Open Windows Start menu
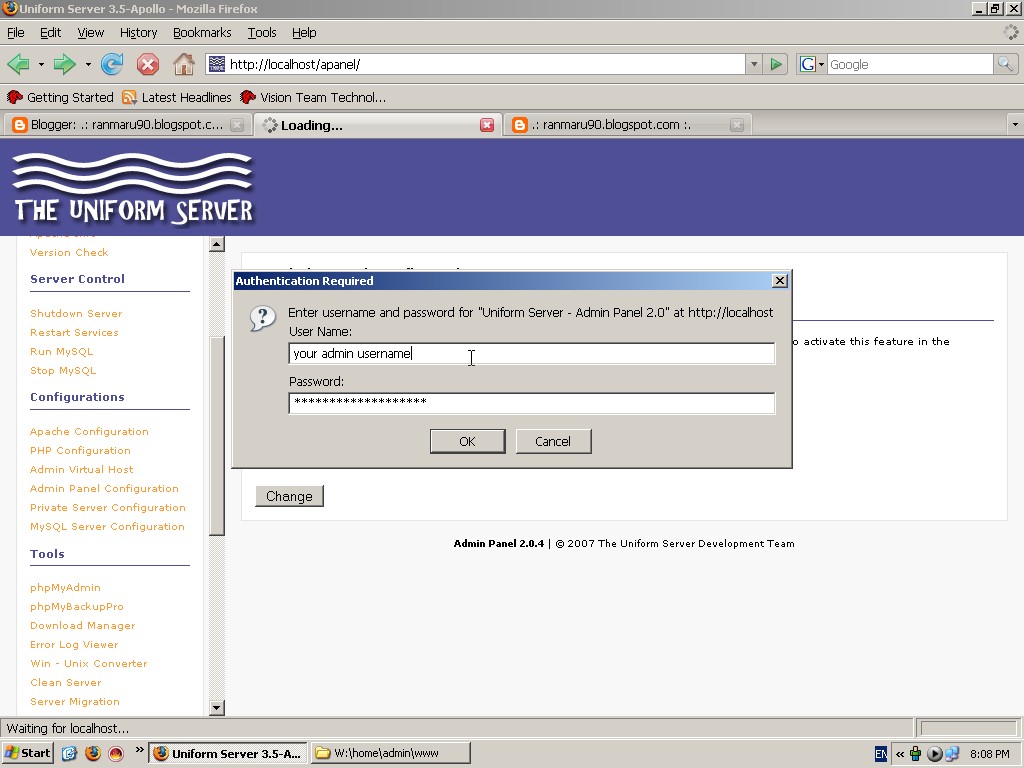 (x=27, y=753)
